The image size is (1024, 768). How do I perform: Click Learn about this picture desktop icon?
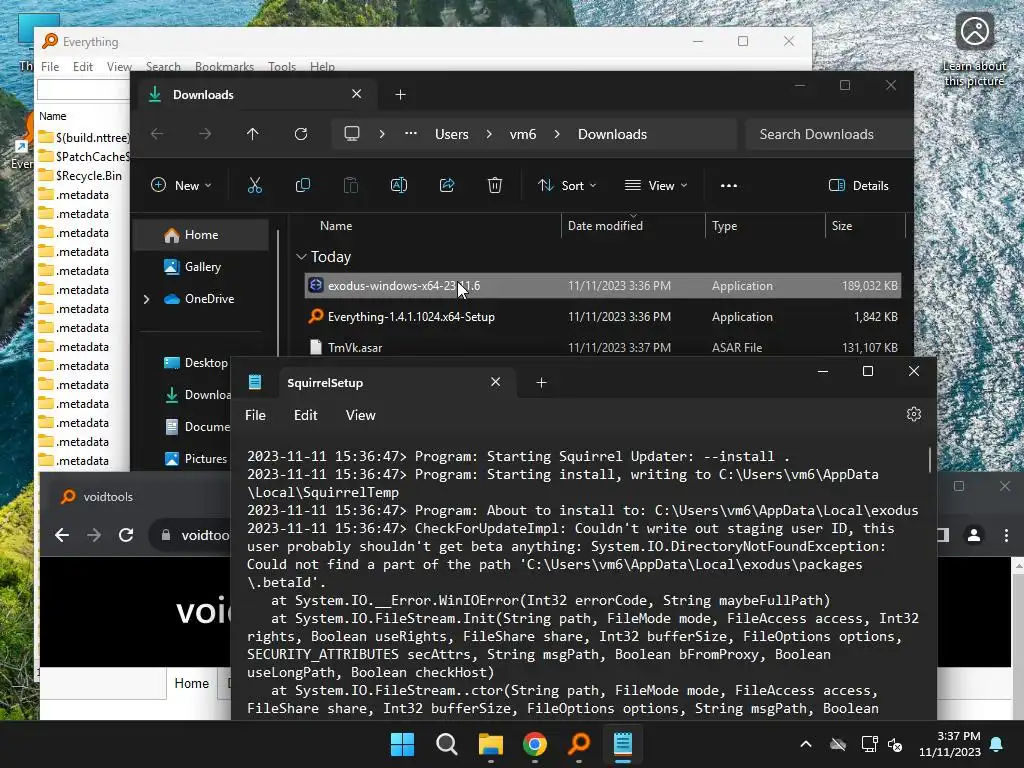coord(974,51)
